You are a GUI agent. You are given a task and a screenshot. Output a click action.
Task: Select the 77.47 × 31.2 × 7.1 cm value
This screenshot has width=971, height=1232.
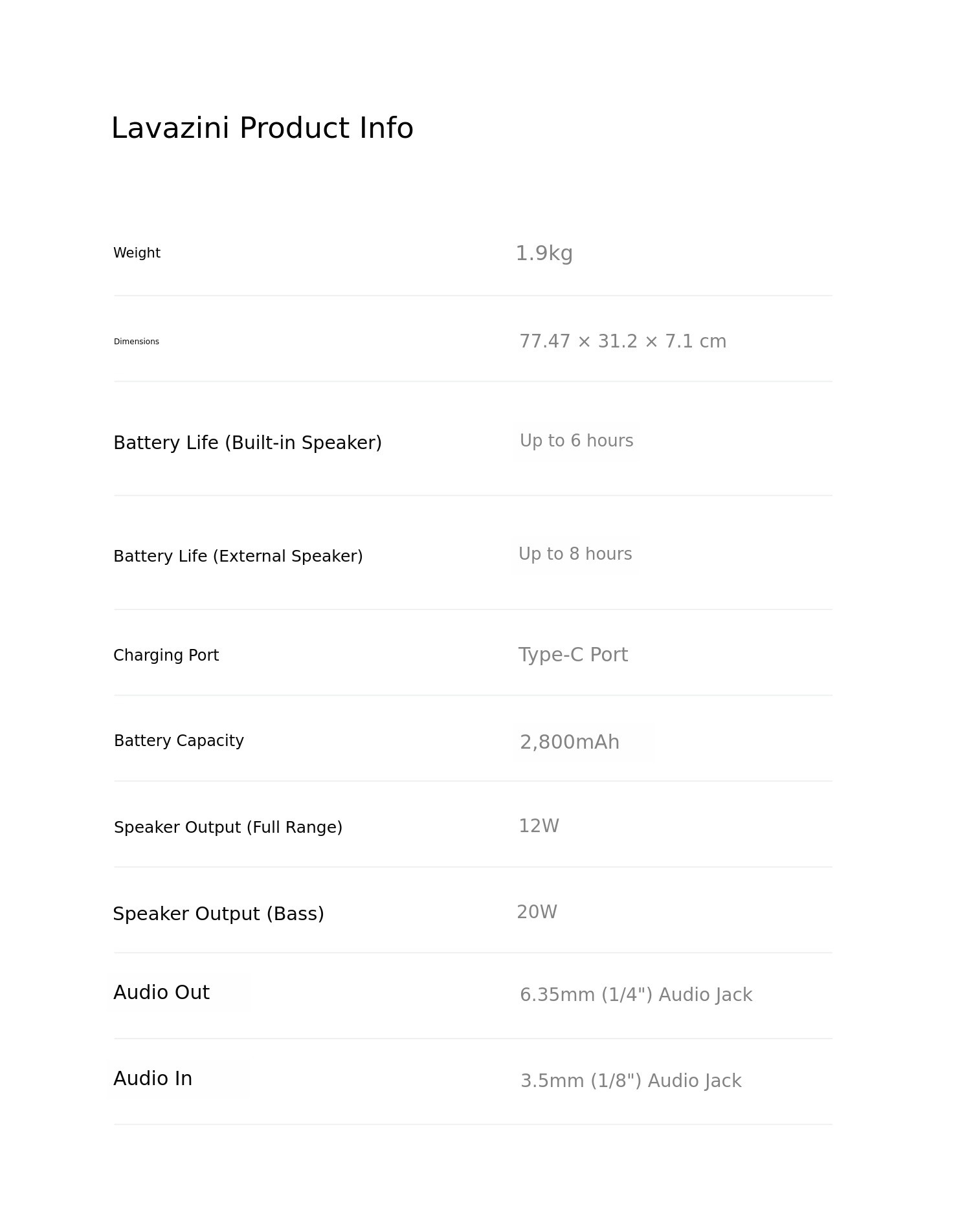[623, 342]
